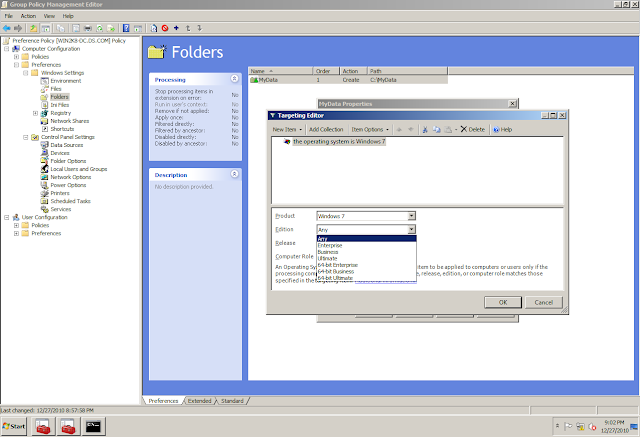
Task: Switch to the Standard tab
Action: (x=232, y=401)
